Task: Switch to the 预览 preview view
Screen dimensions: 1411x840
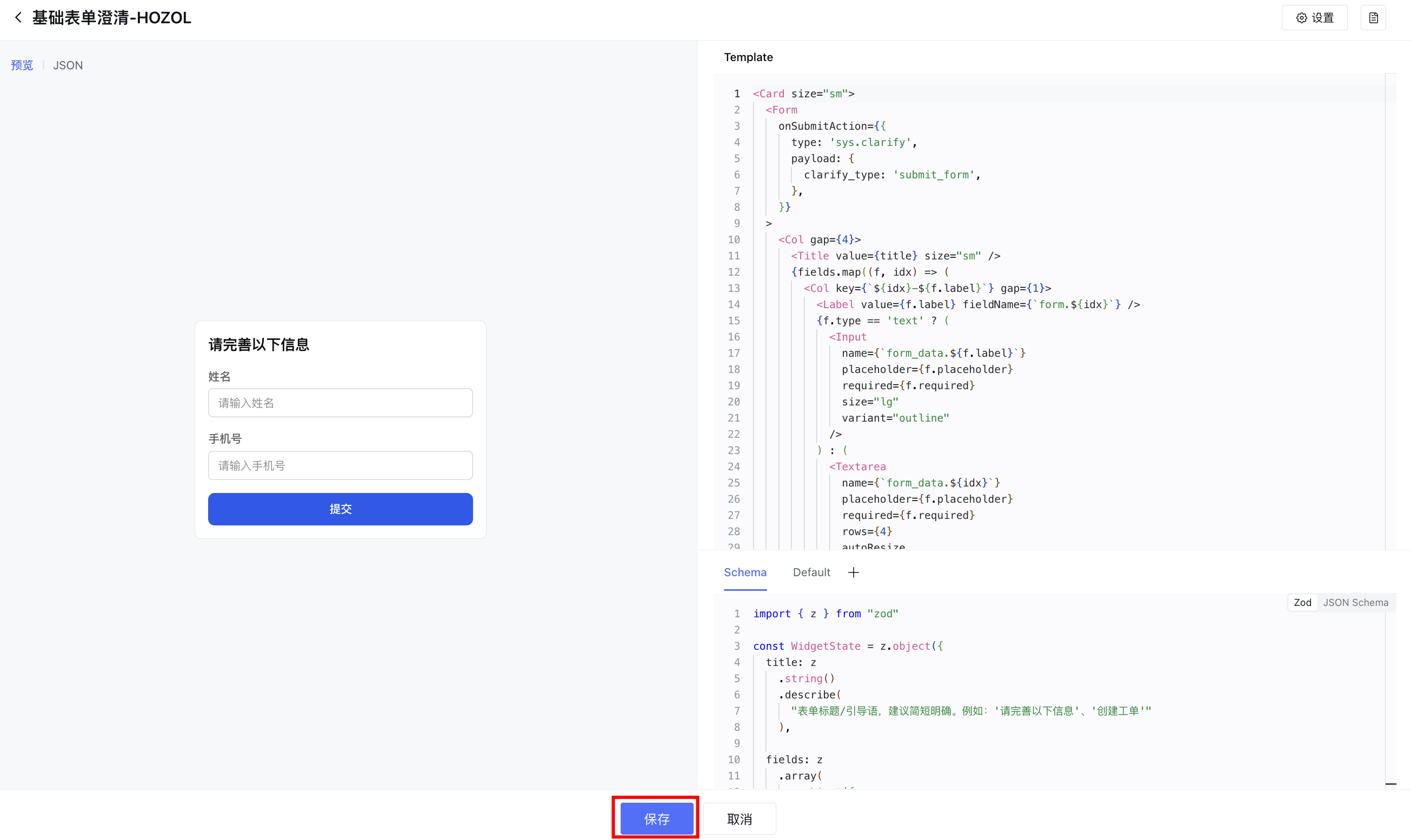Action: [x=22, y=65]
